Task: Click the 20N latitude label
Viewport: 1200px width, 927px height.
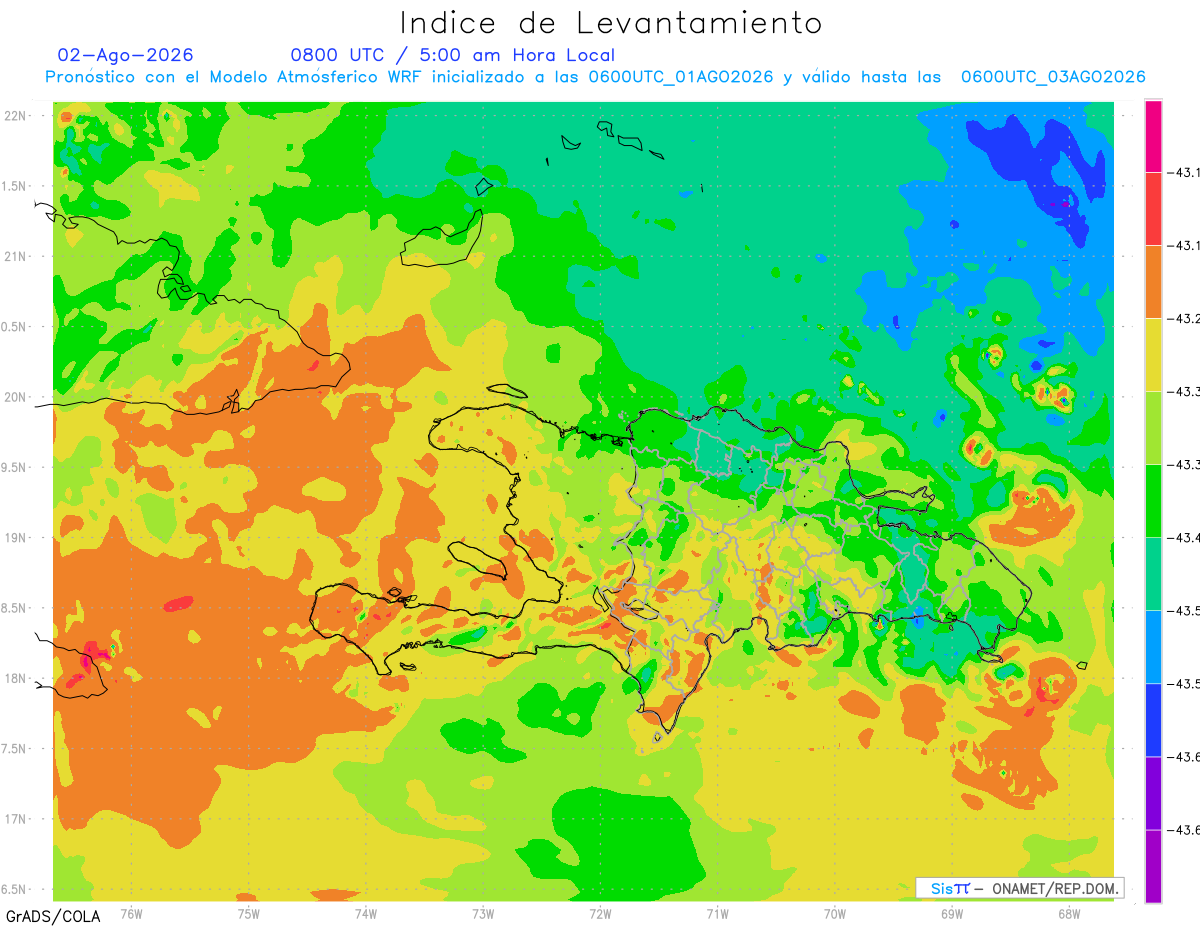Action: (x=15, y=397)
